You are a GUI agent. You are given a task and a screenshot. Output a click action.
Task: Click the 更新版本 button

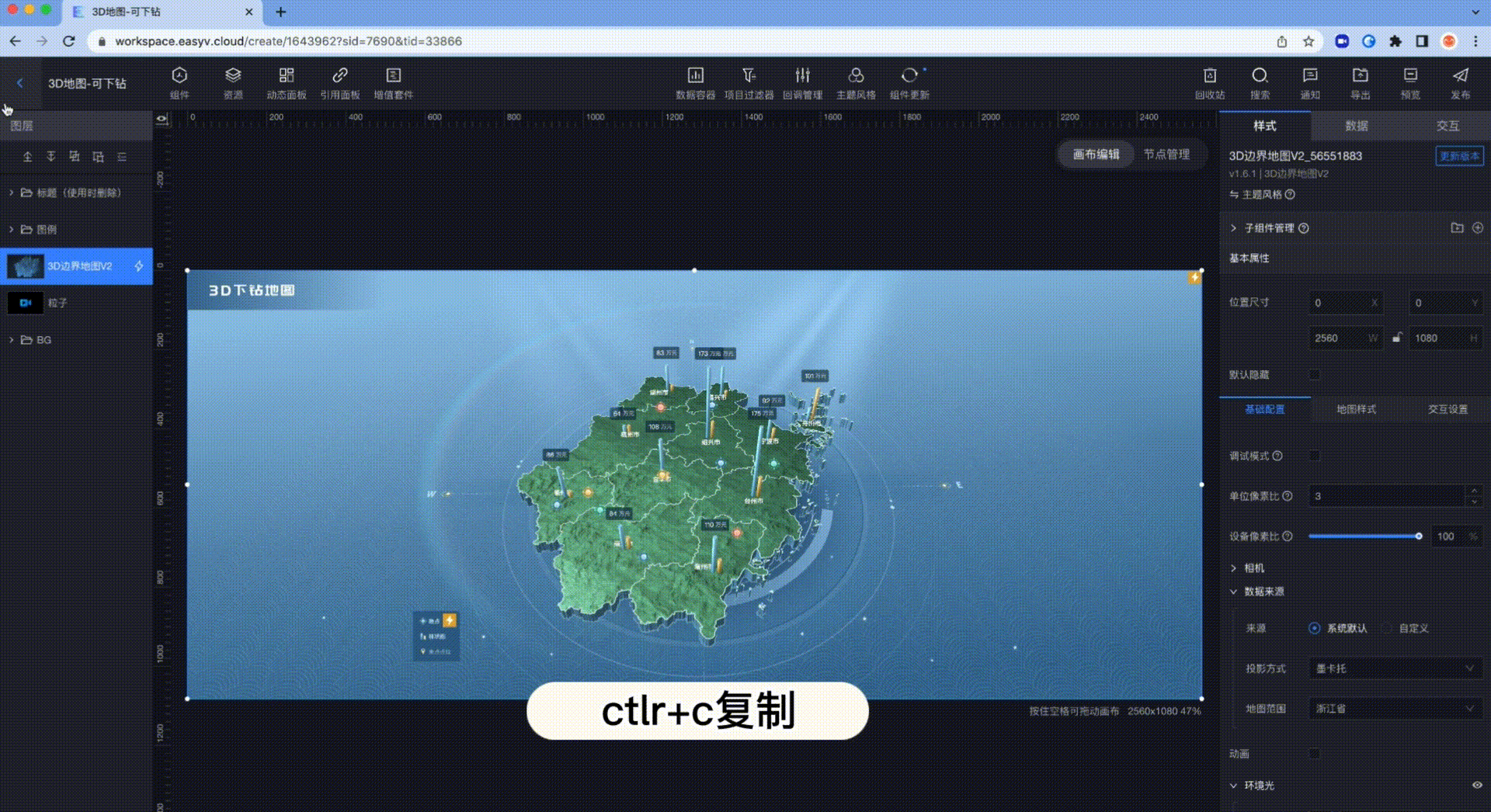[x=1459, y=156]
